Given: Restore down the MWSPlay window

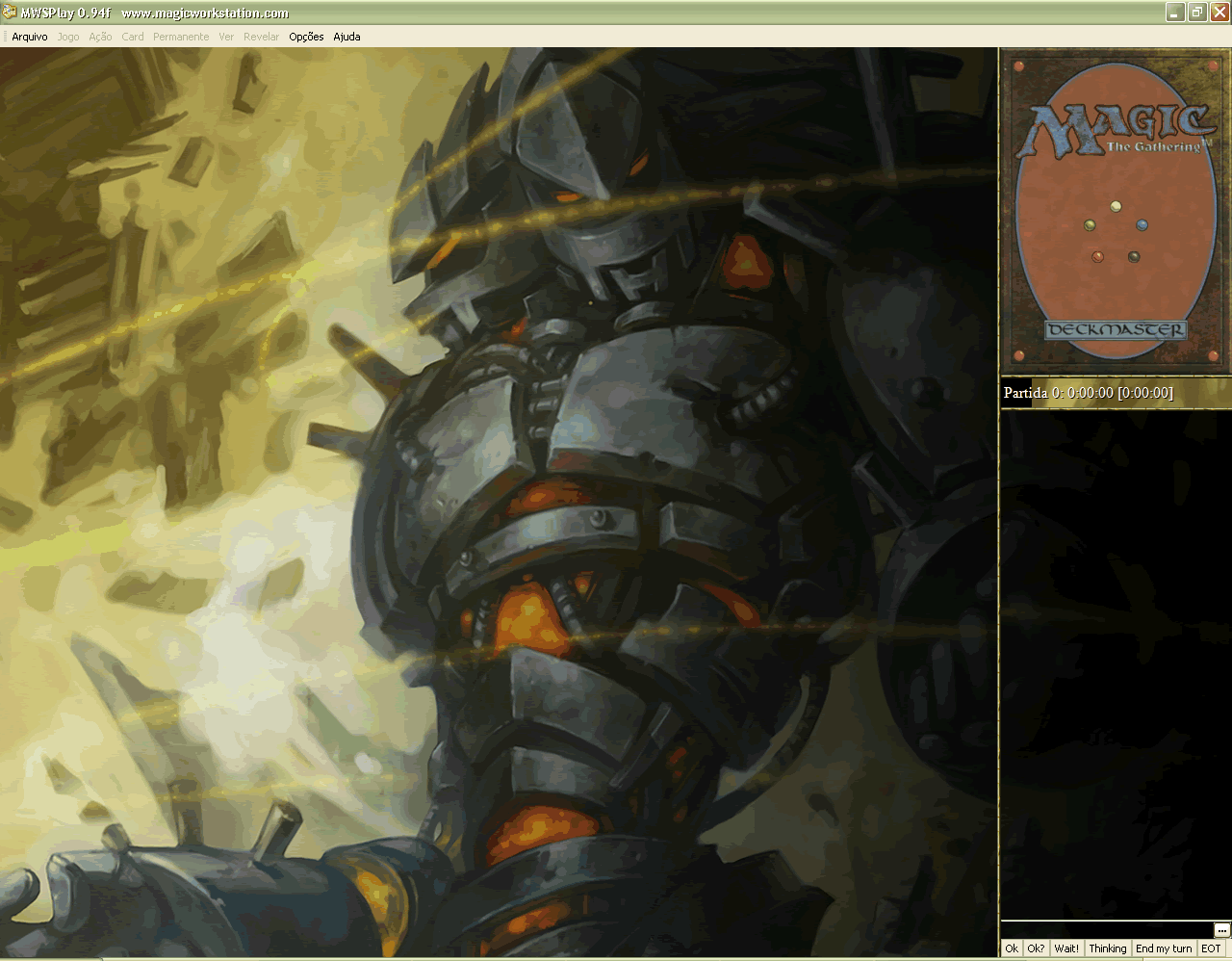Looking at the screenshot, I should coord(1197,13).
